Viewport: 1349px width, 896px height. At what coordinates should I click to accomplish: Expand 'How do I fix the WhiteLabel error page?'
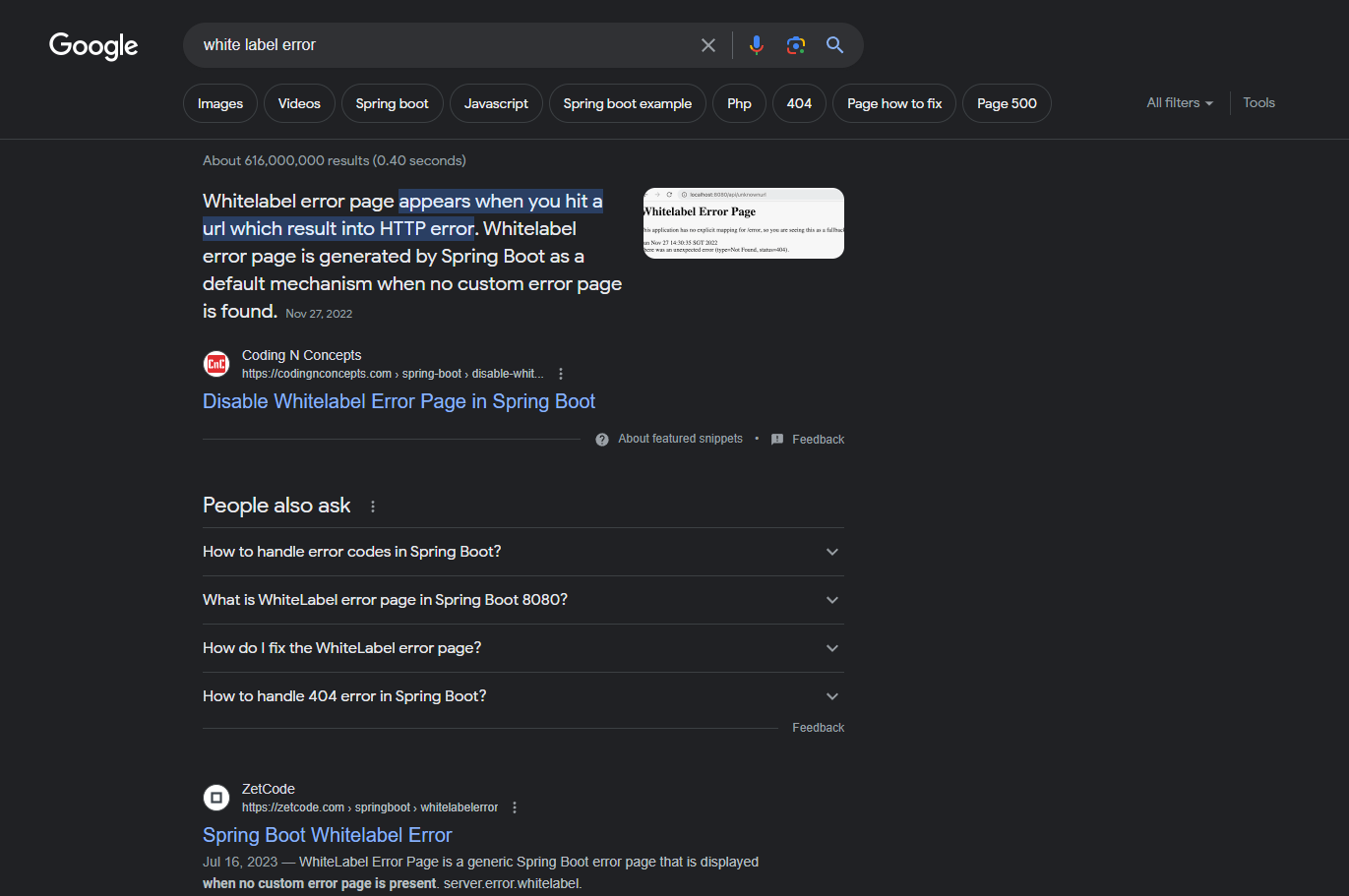point(832,648)
